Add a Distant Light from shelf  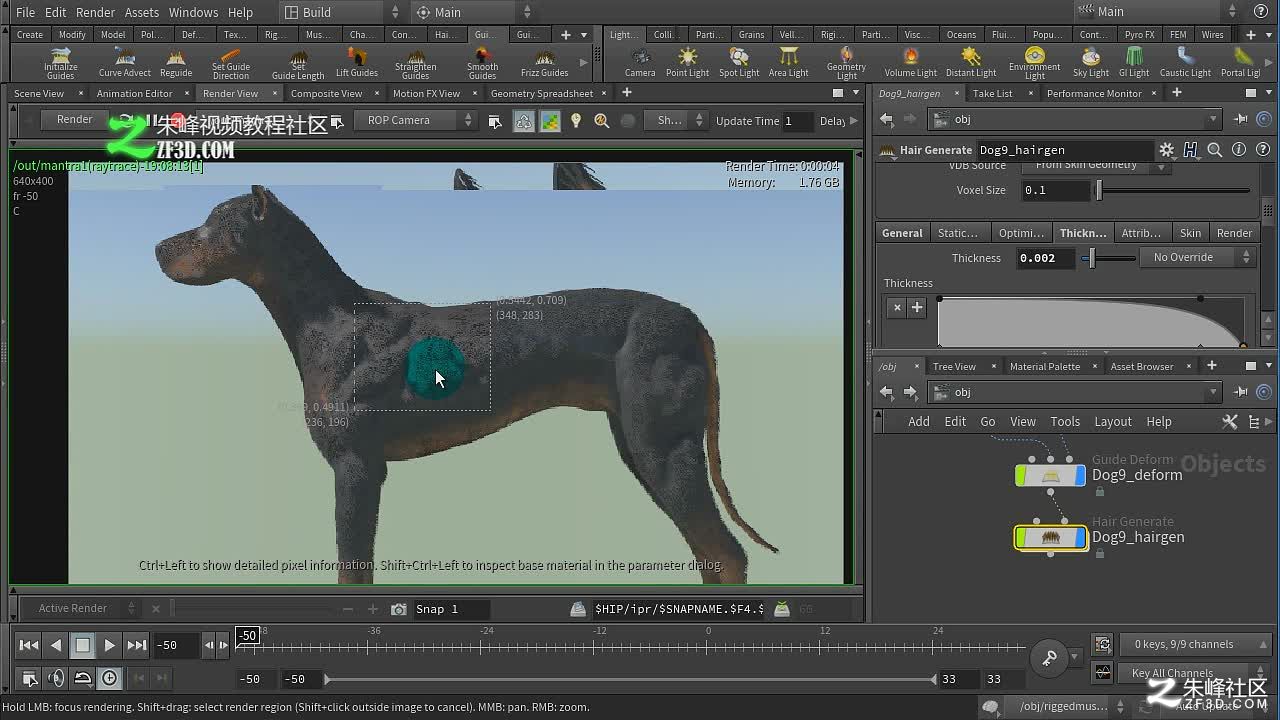[971, 63]
